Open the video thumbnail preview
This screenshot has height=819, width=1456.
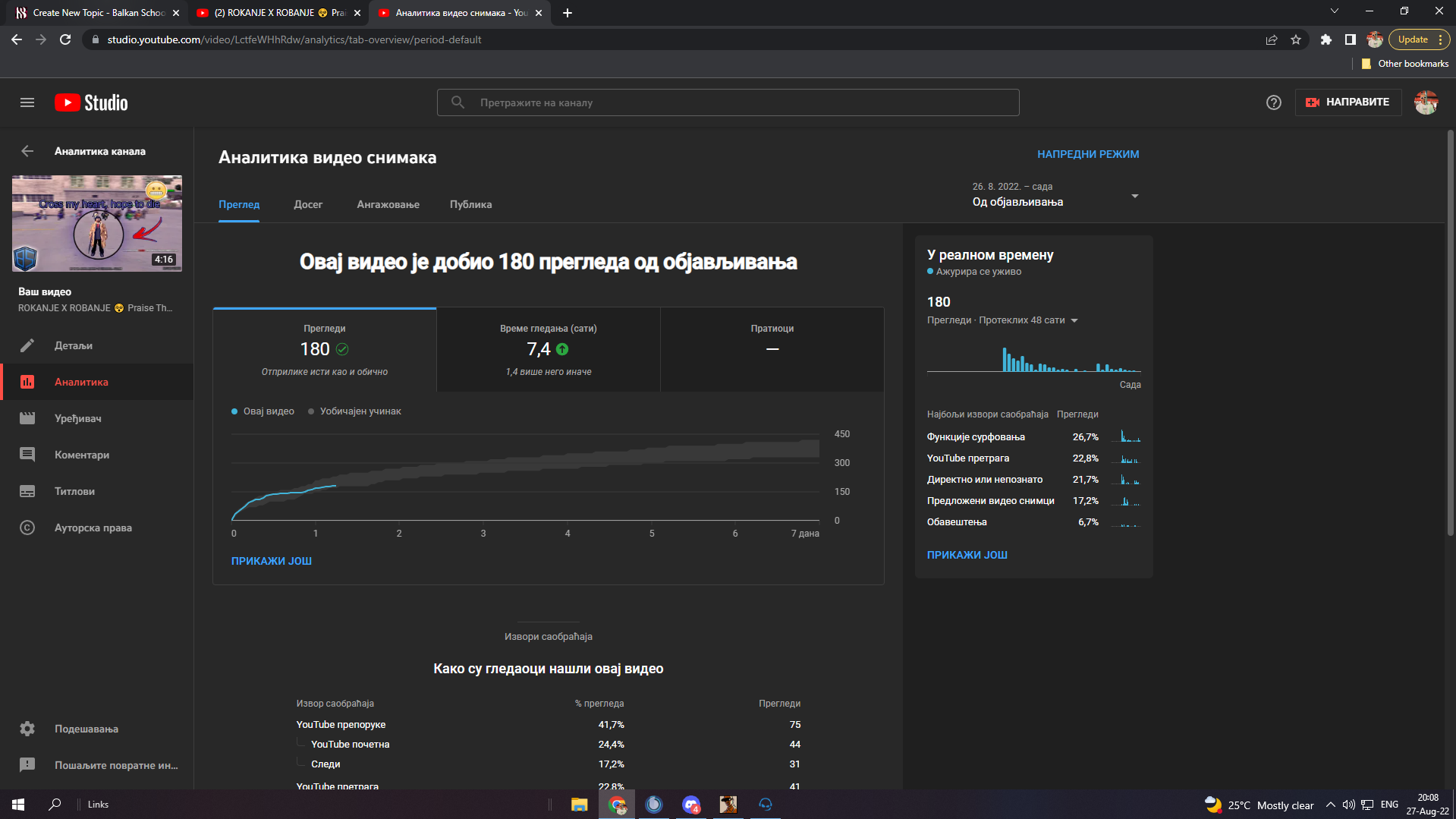coord(97,223)
